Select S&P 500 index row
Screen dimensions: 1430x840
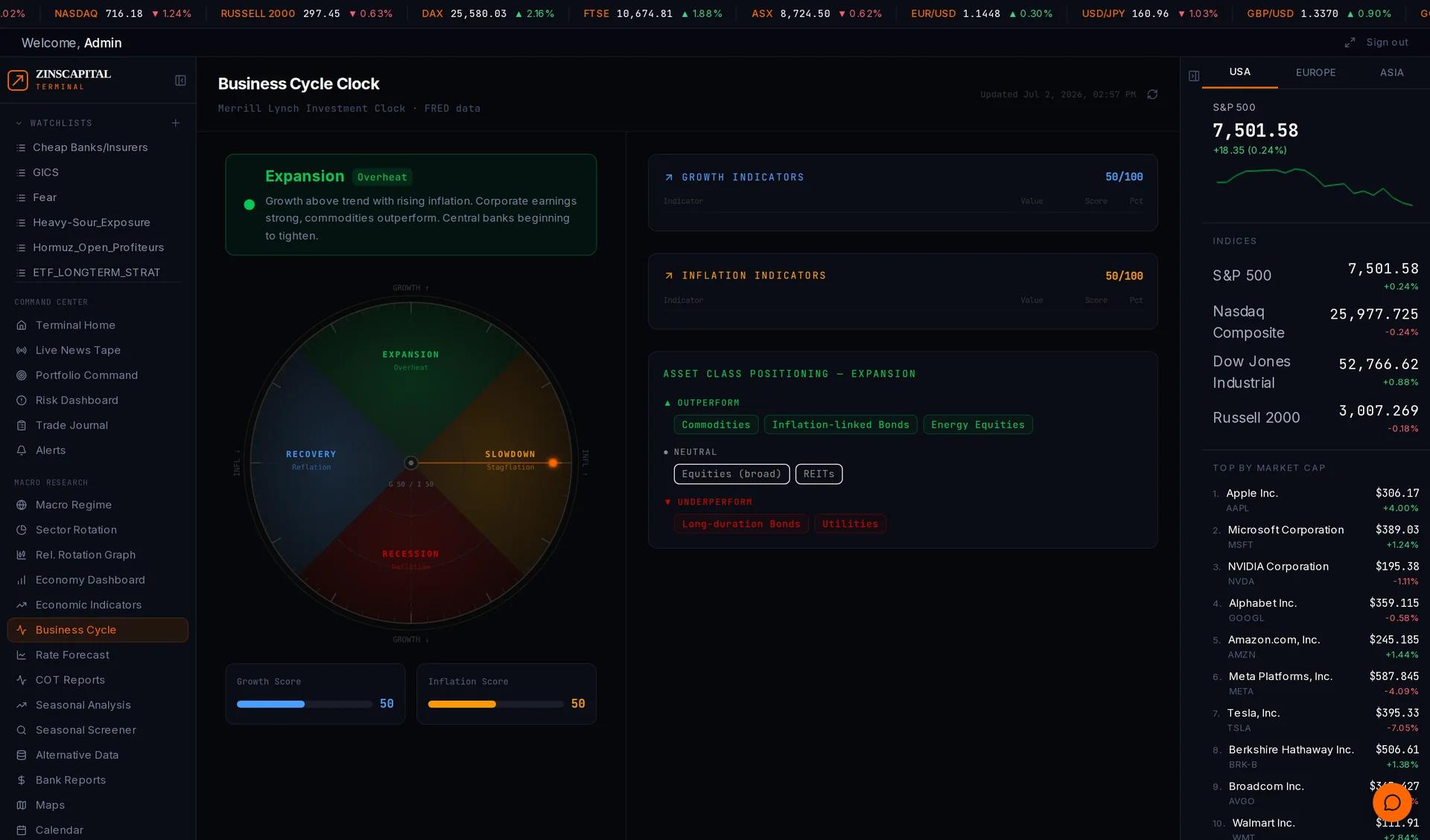click(x=1315, y=276)
